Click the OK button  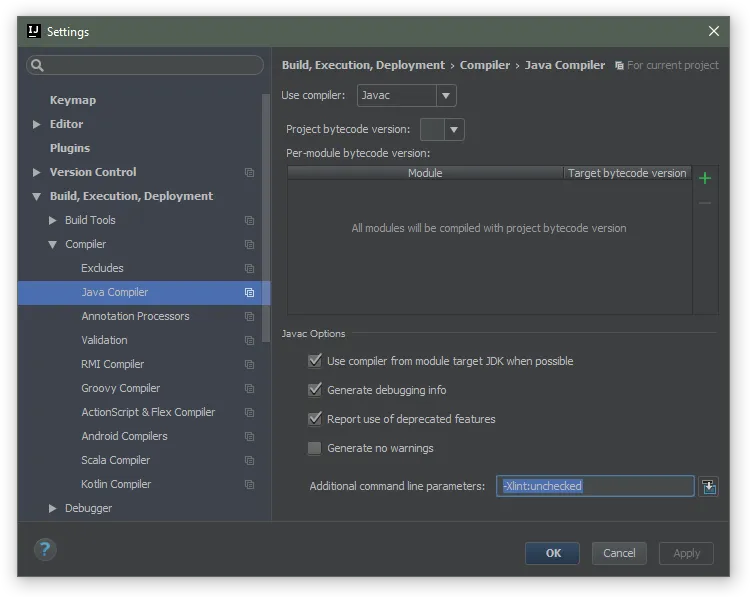coord(552,553)
